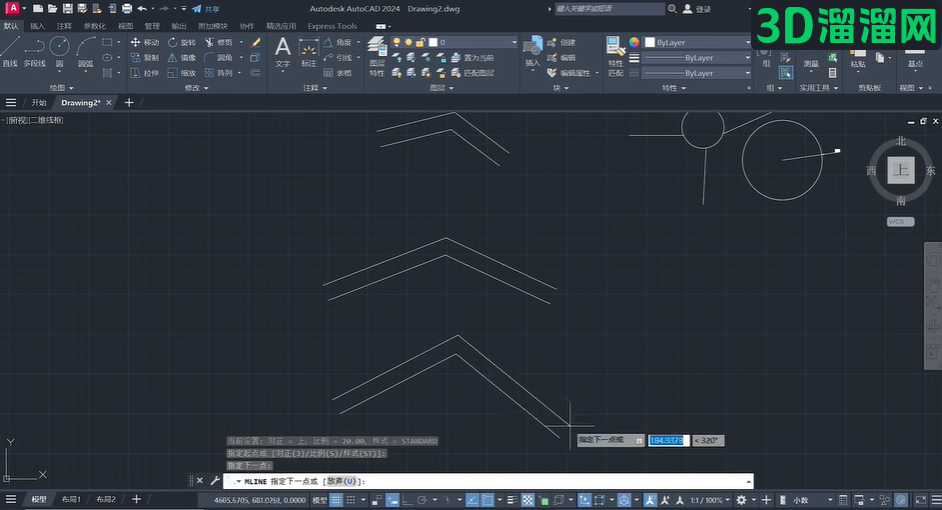This screenshot has height=510, width=942.
Task: Click the 共享 (Share) button
Action: (206, 9)
